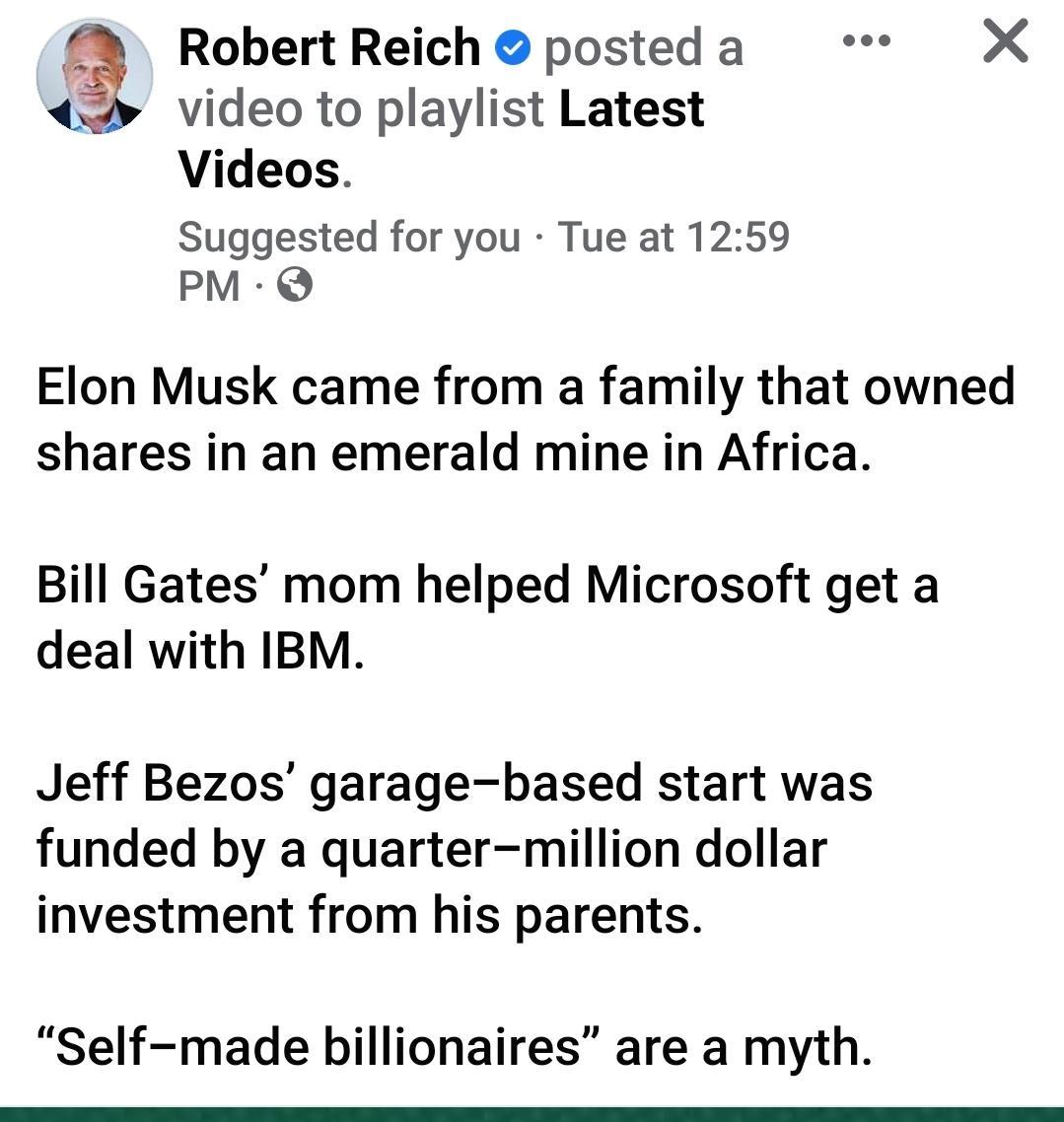Image resolution: width=1064 pixels, height=1122 pixels.
Task: Click the Suggested for you label
Action: point(345,237)
